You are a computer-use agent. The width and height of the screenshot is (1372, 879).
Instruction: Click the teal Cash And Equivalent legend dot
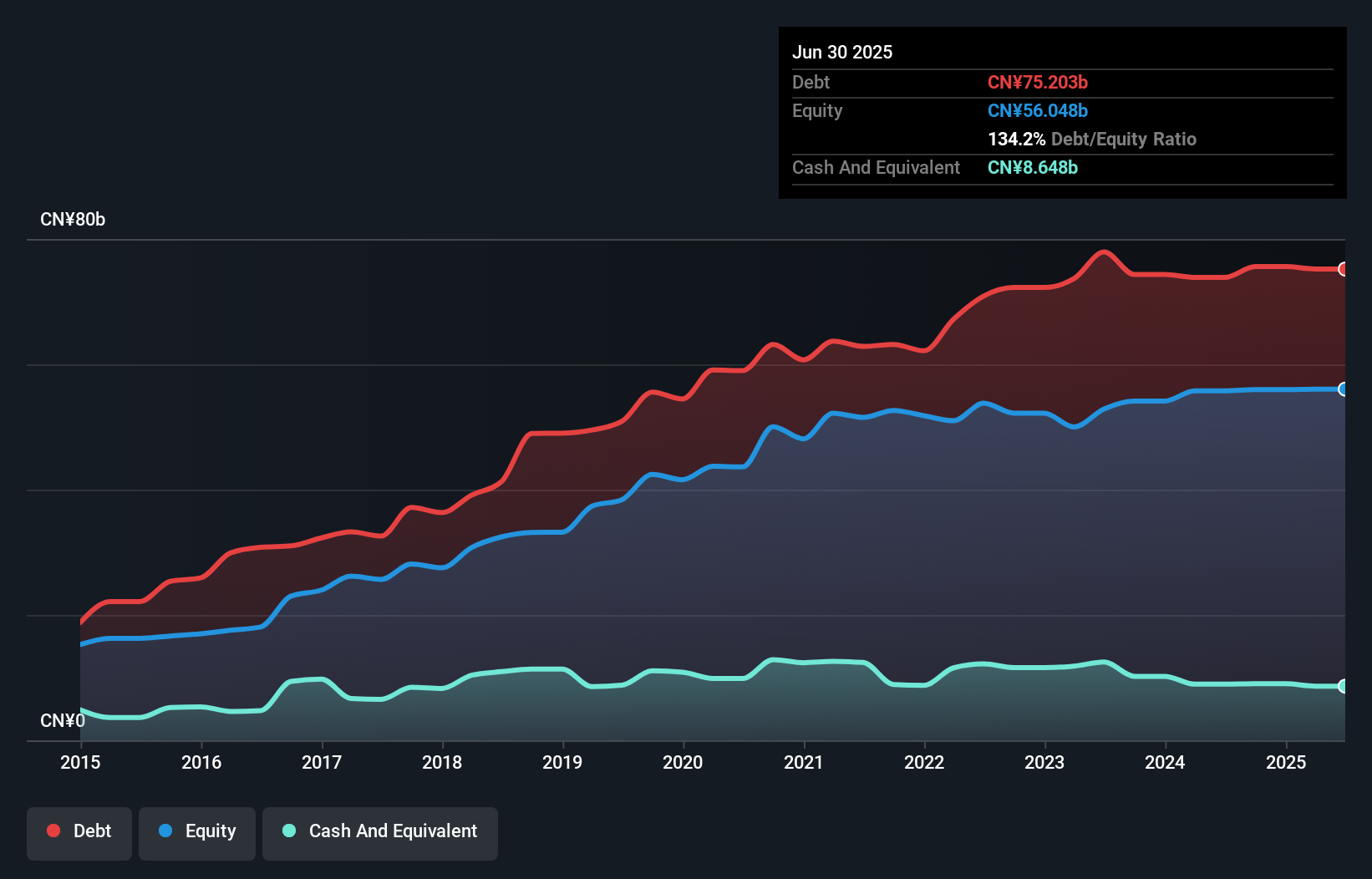288,831
